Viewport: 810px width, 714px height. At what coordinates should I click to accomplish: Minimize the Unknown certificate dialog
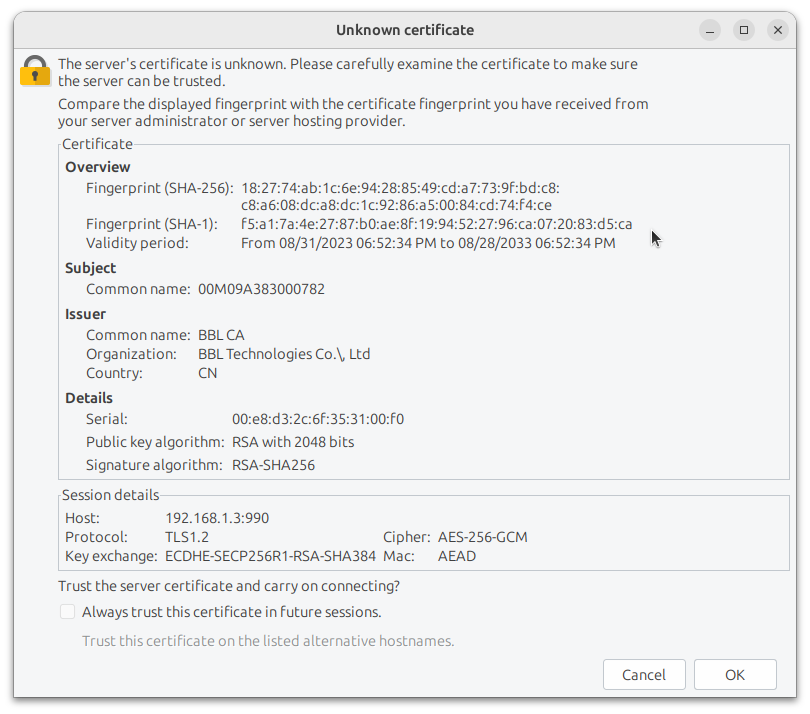pyautogui.click(x=709, y=30)
